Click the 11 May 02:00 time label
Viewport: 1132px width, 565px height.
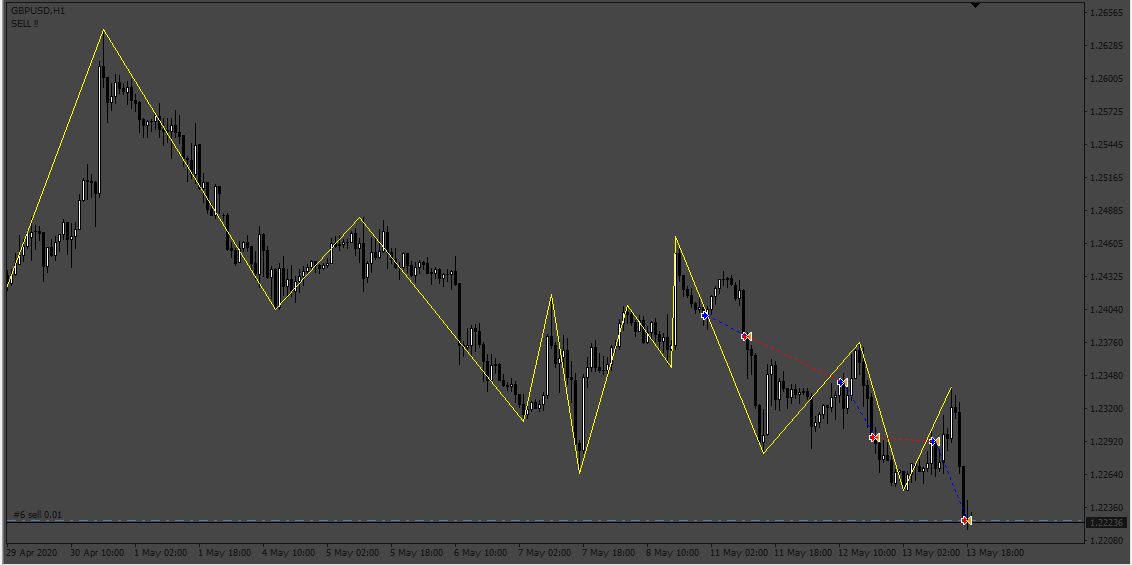[x=739, y=553]
